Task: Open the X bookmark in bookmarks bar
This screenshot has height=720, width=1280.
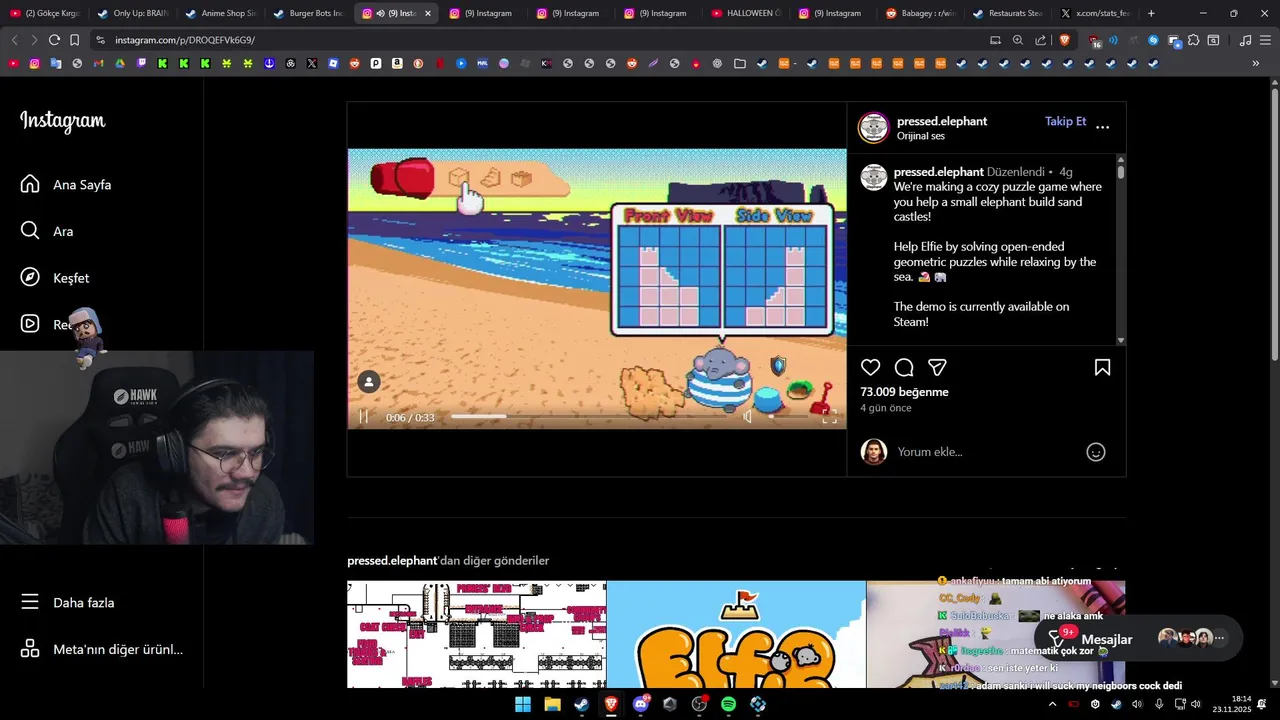Action: tap(312, 63)
